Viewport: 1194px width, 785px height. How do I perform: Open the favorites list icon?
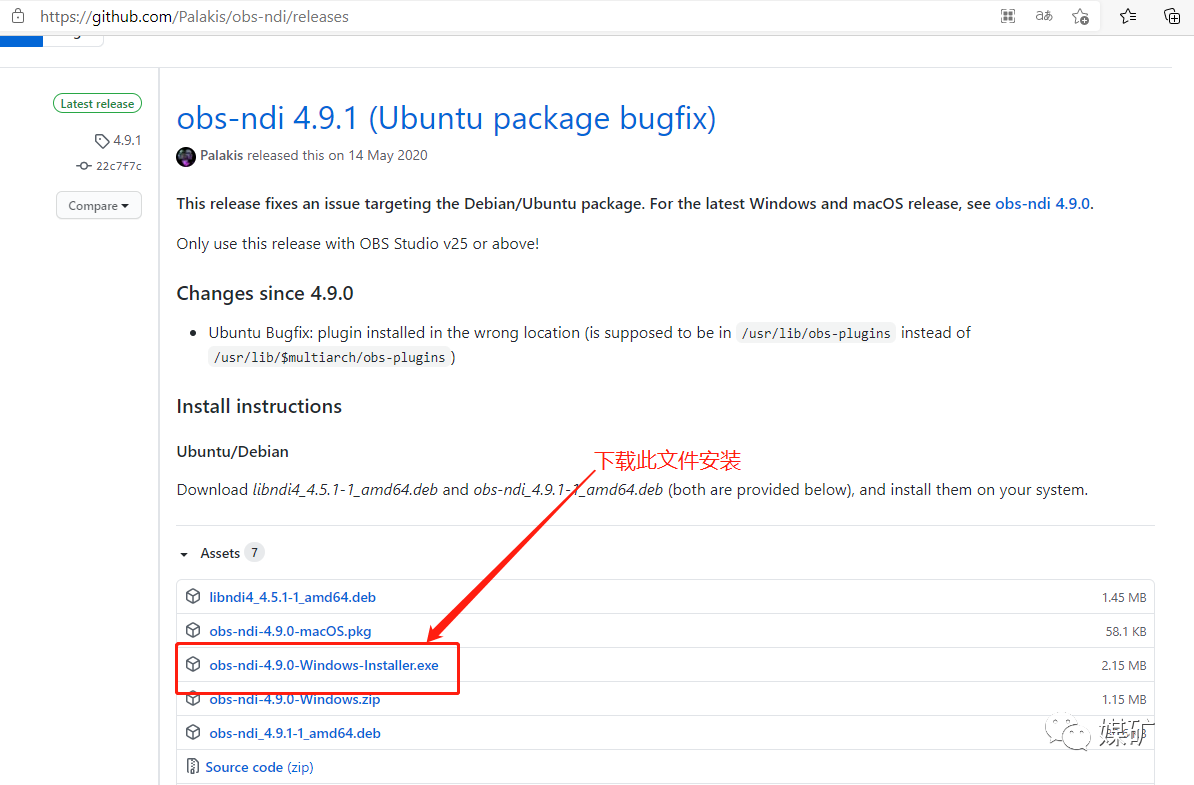pos(1128,16)
